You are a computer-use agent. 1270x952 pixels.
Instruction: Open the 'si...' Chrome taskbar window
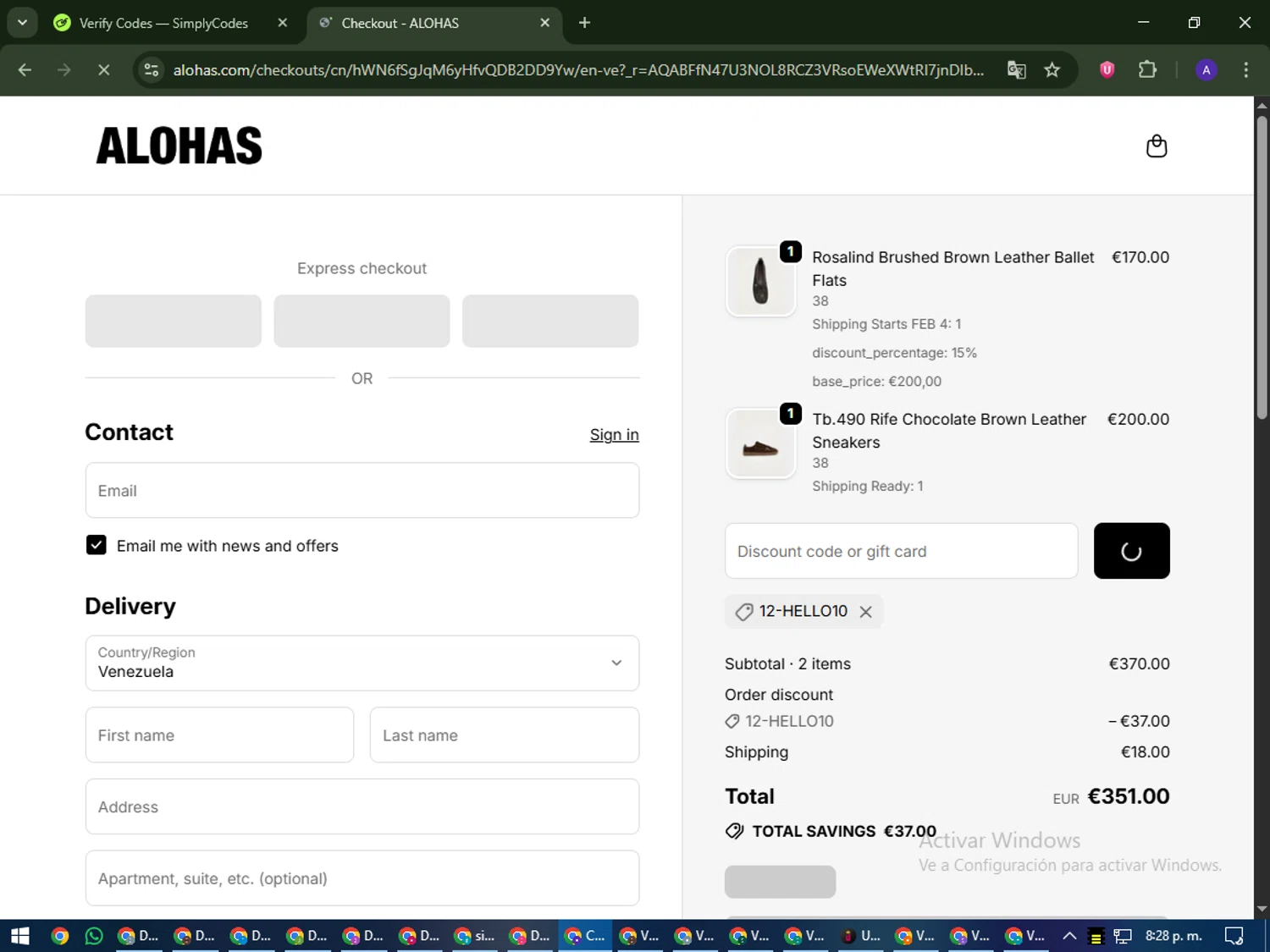coord(476,936)
